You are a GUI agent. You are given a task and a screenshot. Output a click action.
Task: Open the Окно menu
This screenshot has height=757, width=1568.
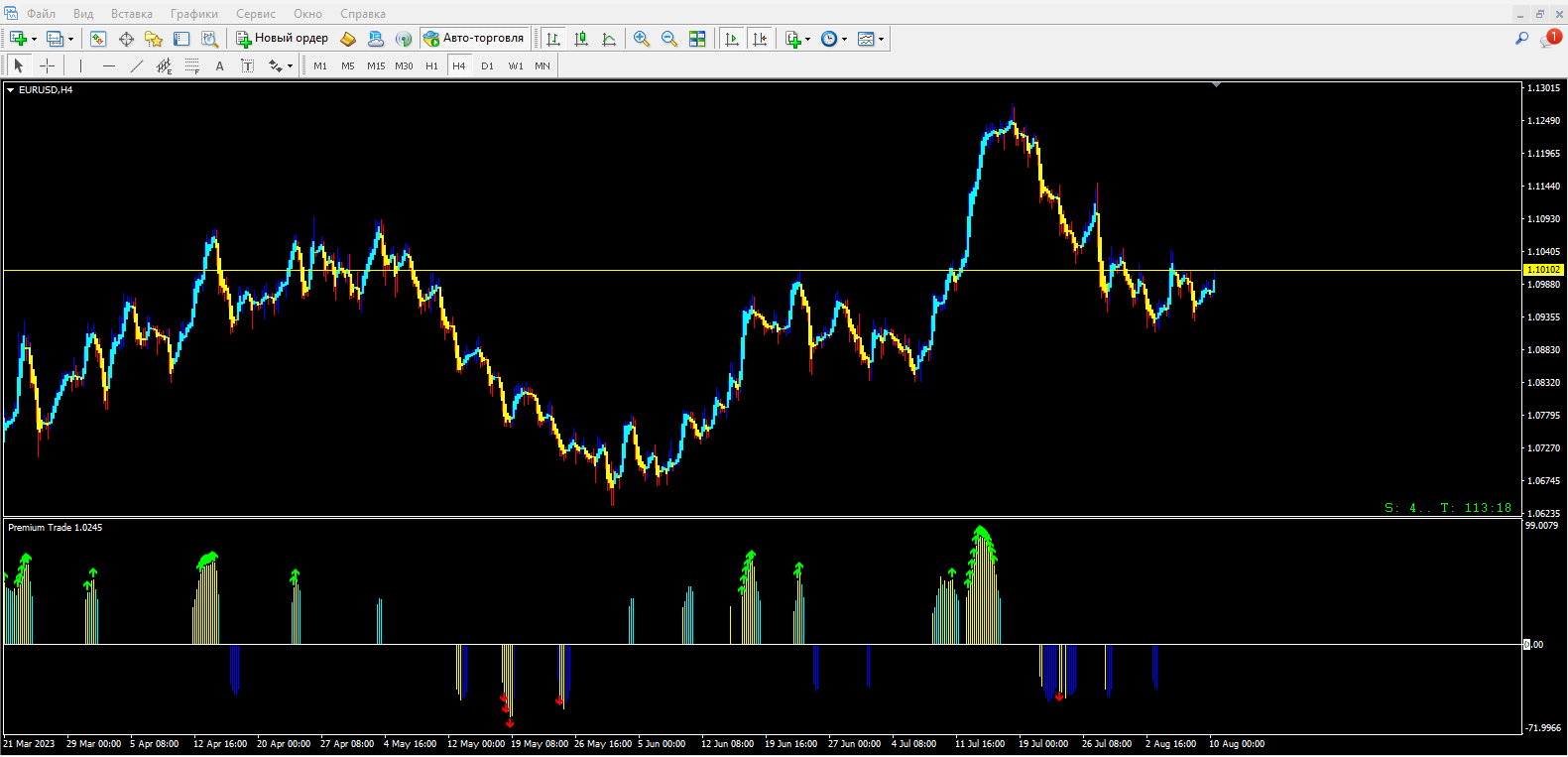307,14
